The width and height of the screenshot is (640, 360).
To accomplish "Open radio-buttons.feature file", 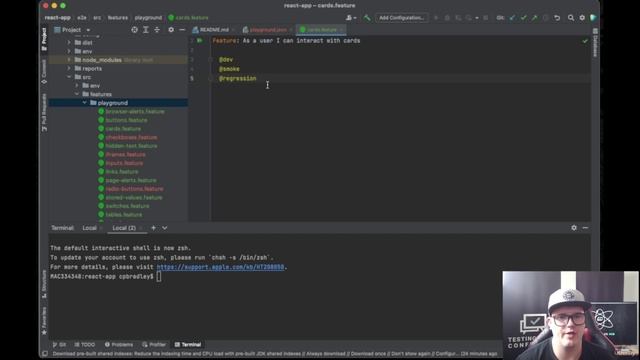I will click(x=134, y=189).
